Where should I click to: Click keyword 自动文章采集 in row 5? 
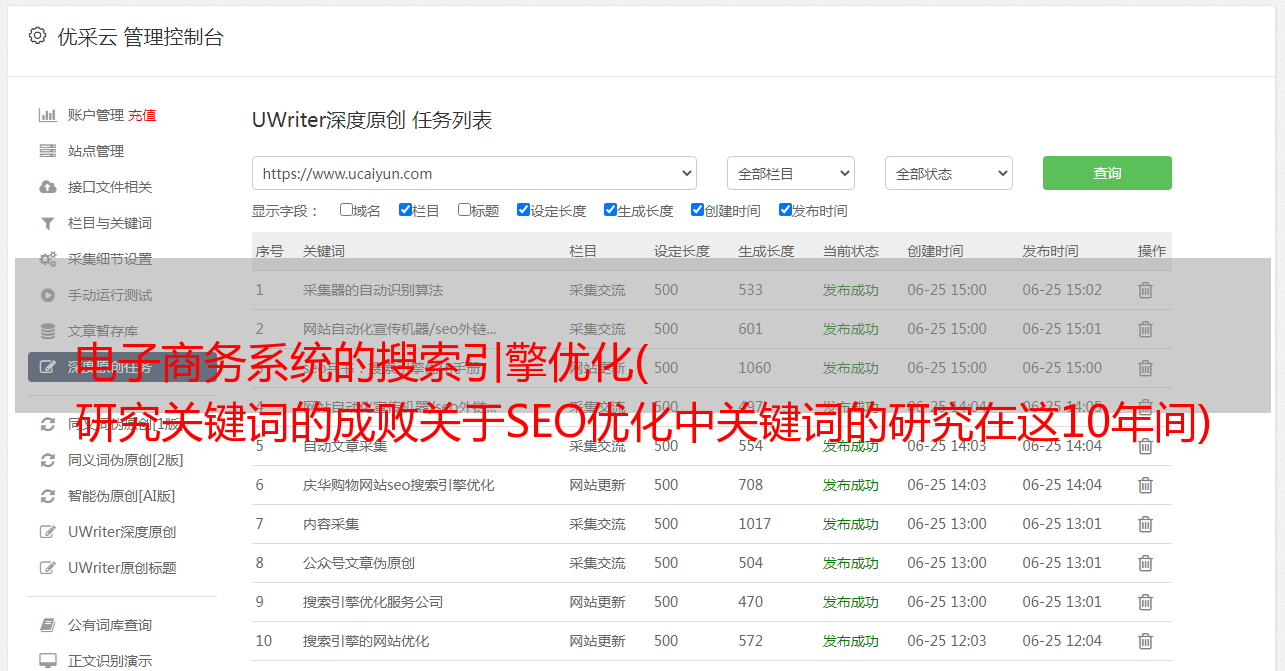pyautogui.click(x=345, y=446)
